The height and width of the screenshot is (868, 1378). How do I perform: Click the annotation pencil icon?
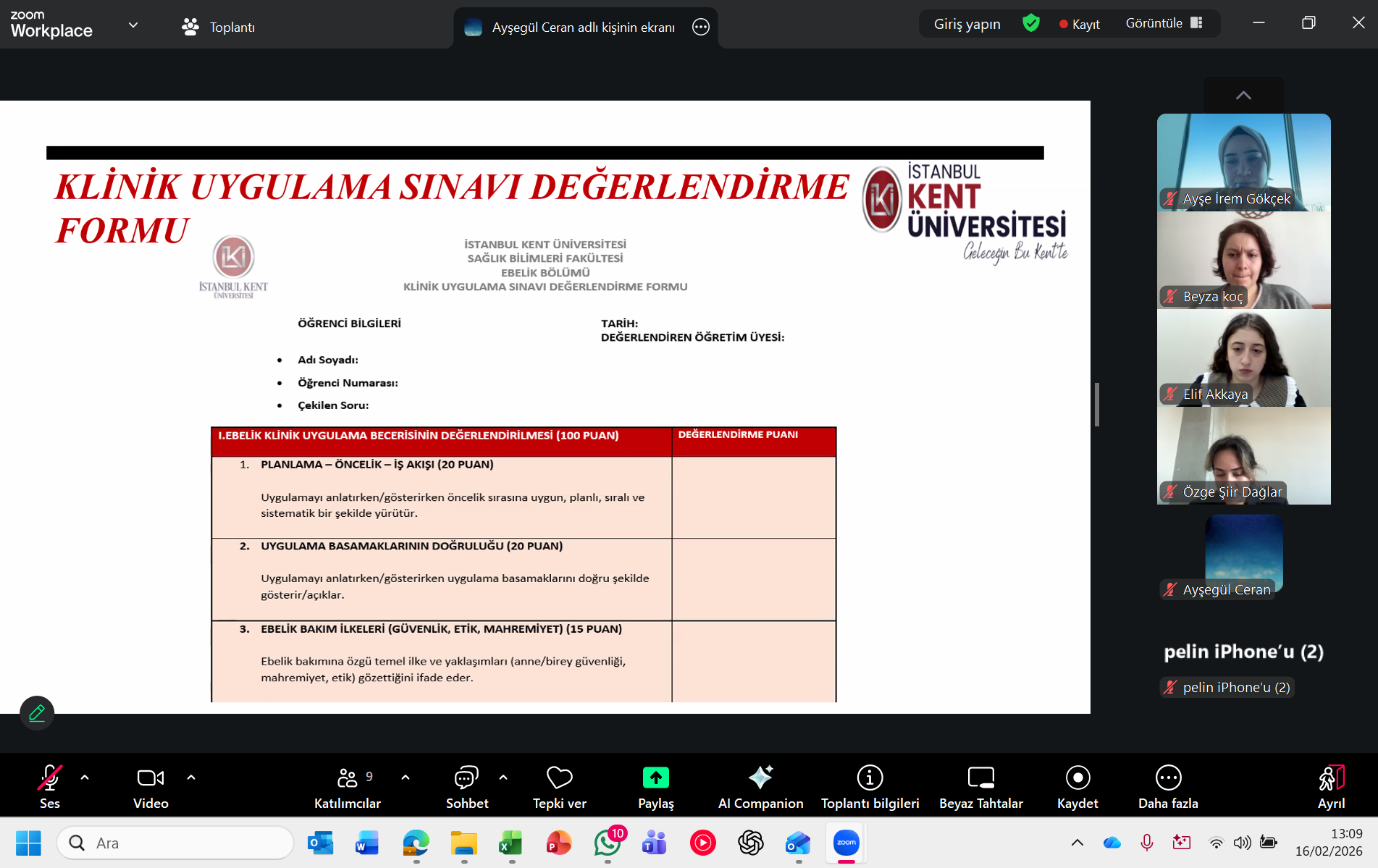[37, 713]
